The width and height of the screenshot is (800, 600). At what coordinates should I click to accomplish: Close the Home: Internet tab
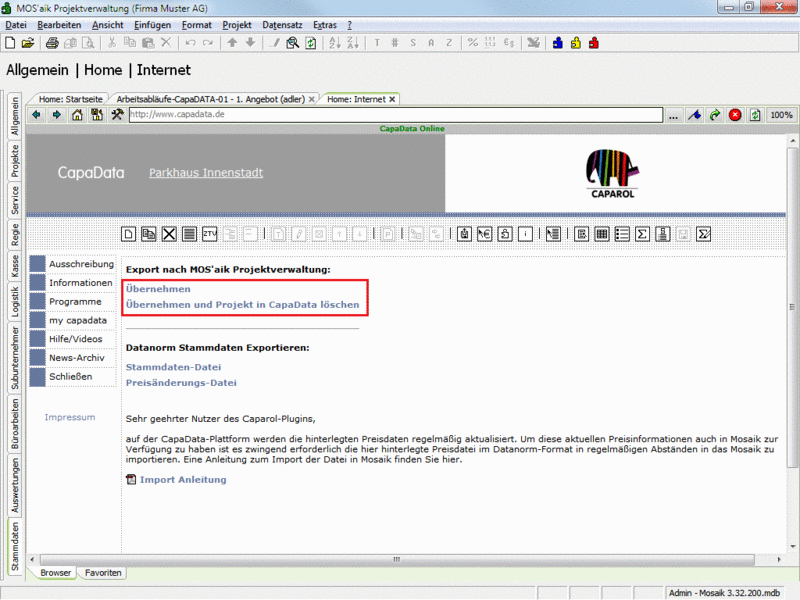coord(392,99)
